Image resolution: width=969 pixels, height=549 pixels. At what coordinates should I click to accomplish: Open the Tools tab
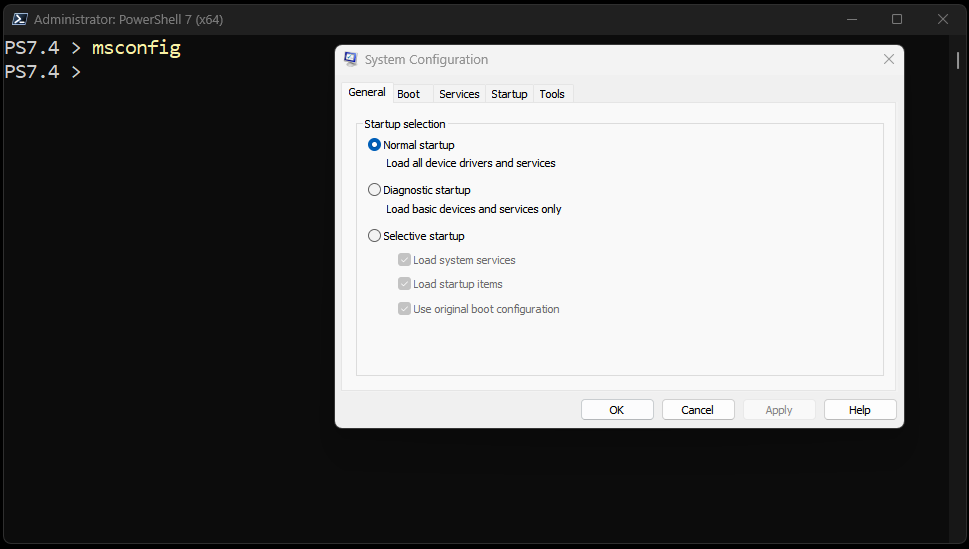point(552,94)
